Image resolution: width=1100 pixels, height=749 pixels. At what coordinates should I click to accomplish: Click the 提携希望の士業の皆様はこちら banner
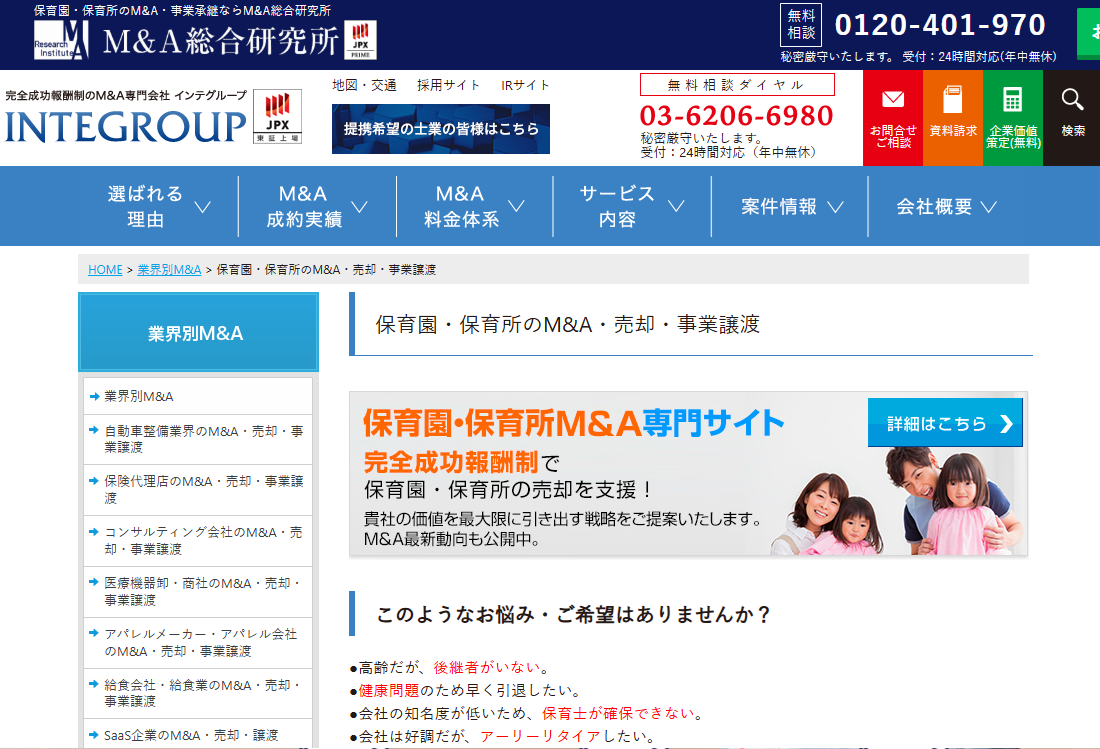click(441, 129)
